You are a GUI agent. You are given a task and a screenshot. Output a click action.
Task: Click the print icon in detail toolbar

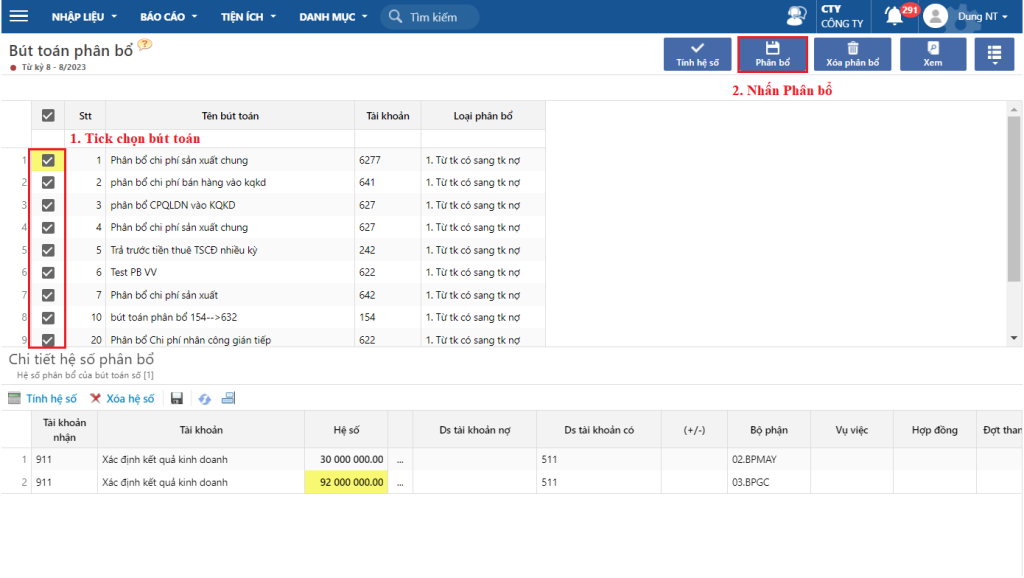coord(228,398)
